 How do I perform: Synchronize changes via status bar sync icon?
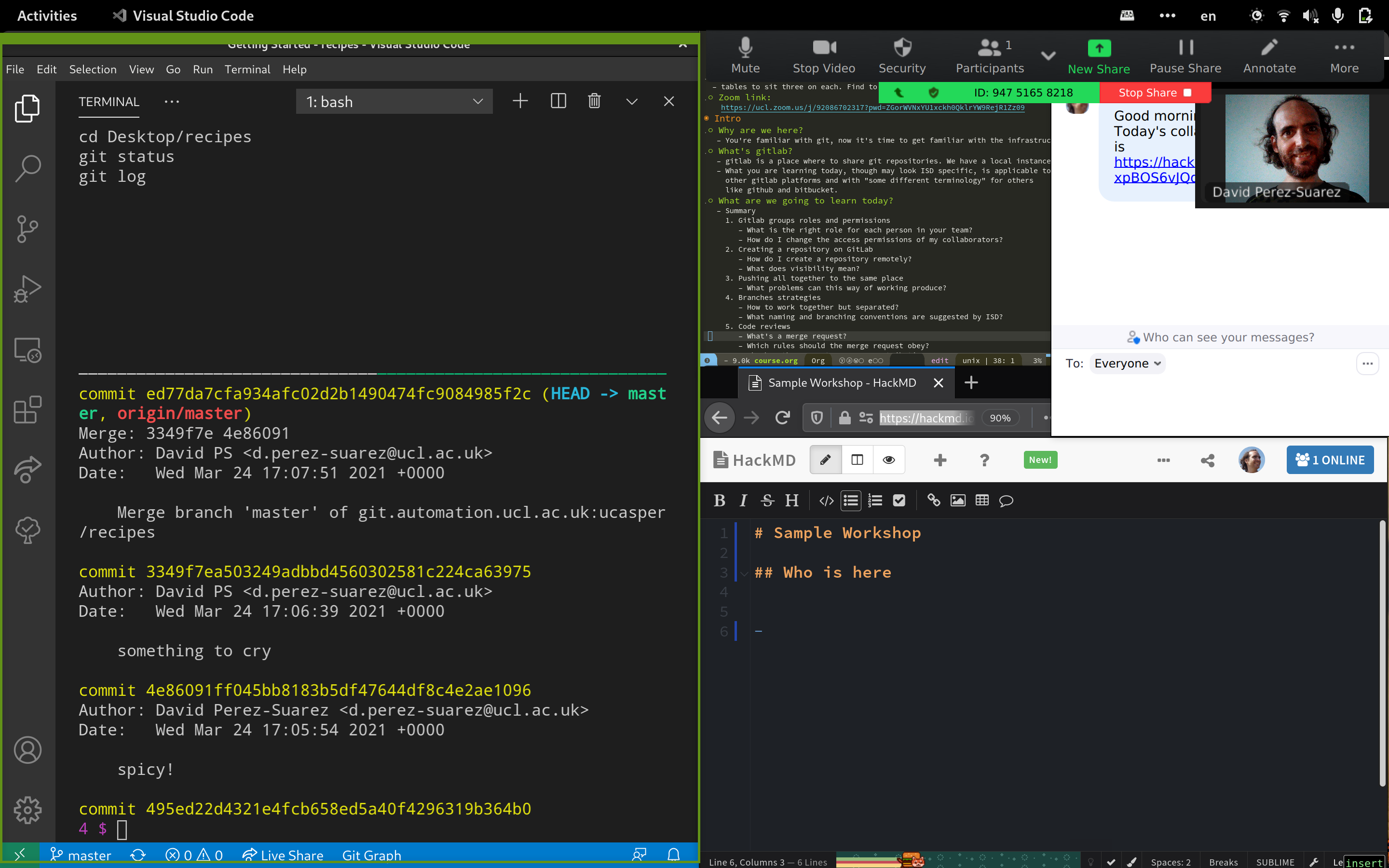138,855
